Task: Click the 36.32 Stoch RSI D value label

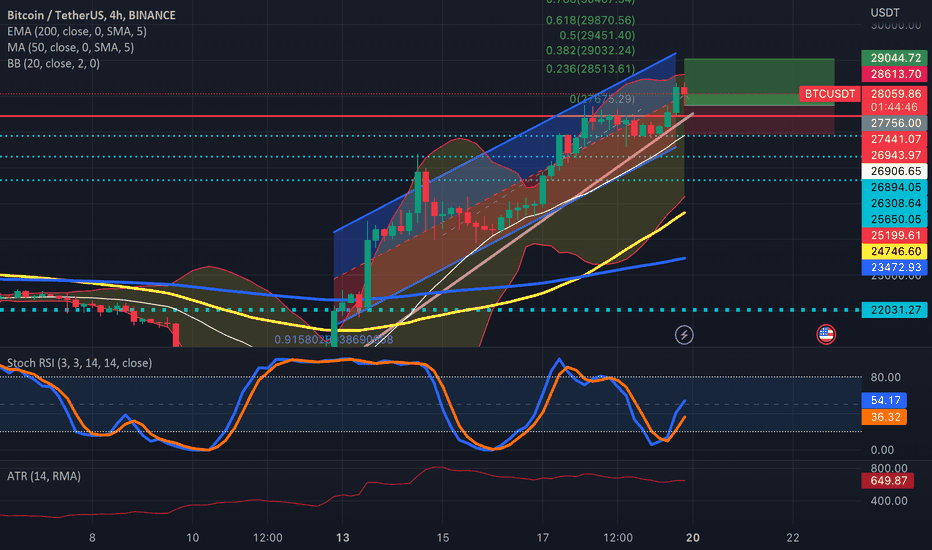Action: [x=884, y=417]
